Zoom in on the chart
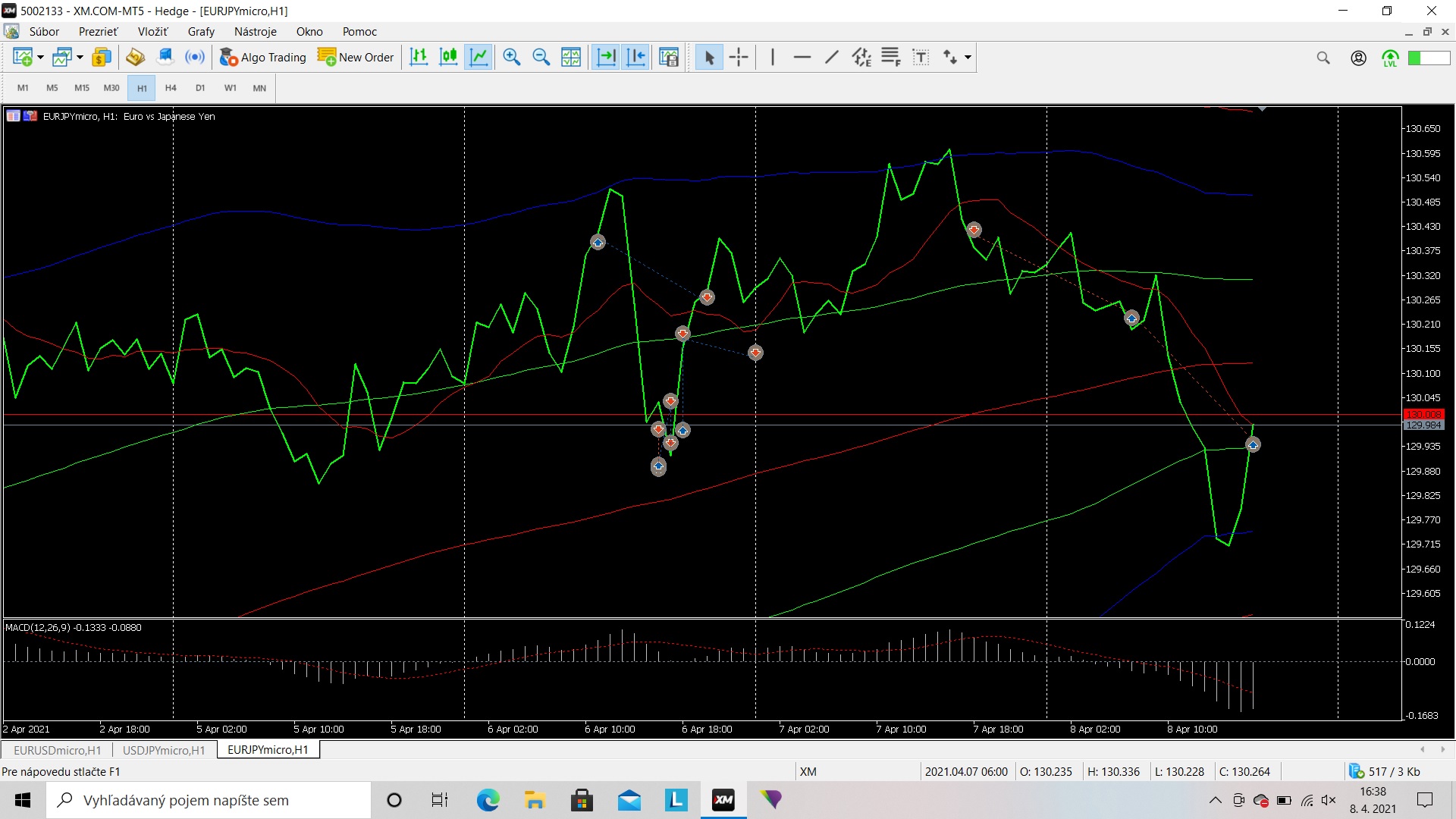 [512, 57]
